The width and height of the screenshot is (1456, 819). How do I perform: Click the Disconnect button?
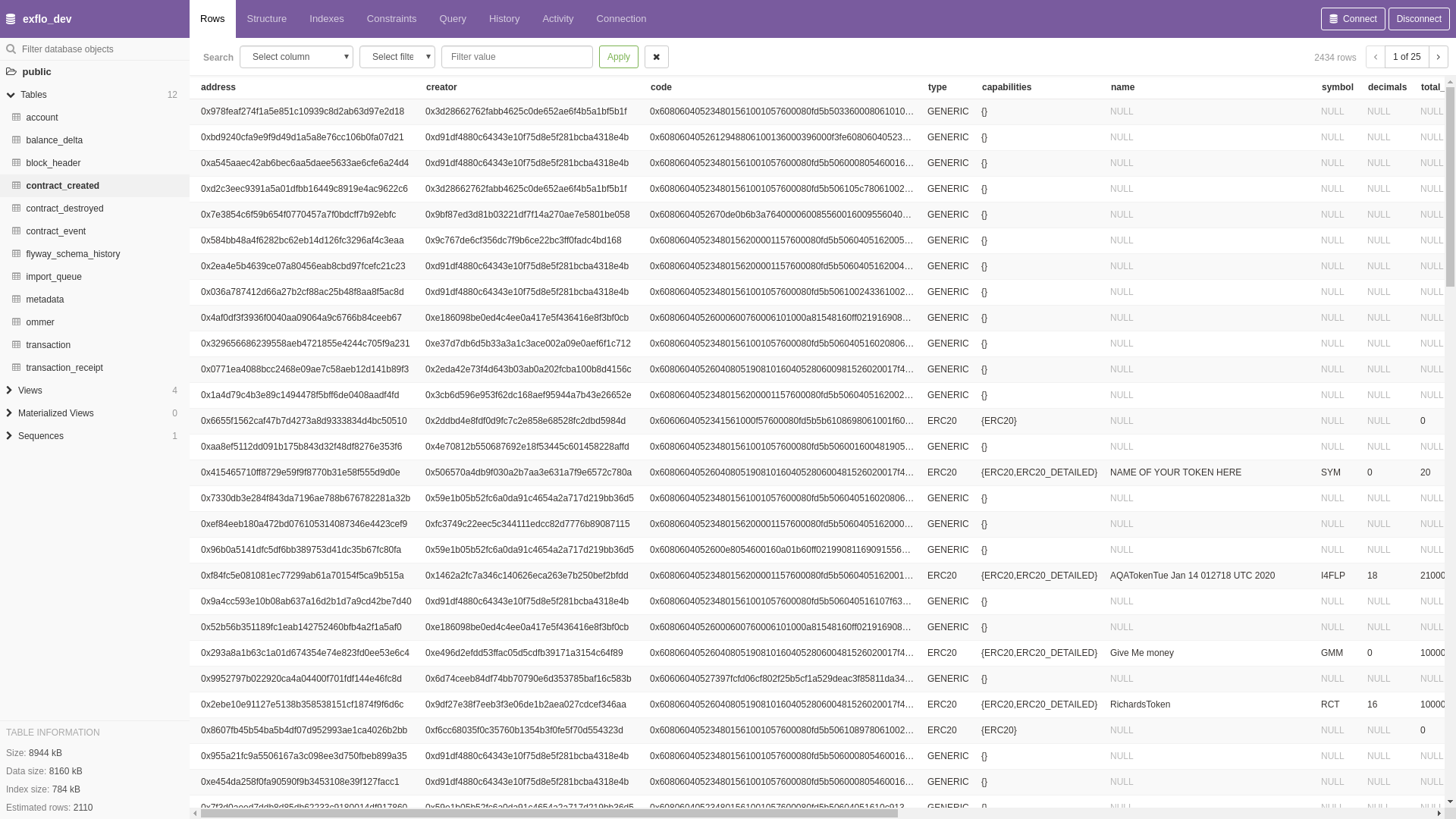click(x=1419, y=19)
